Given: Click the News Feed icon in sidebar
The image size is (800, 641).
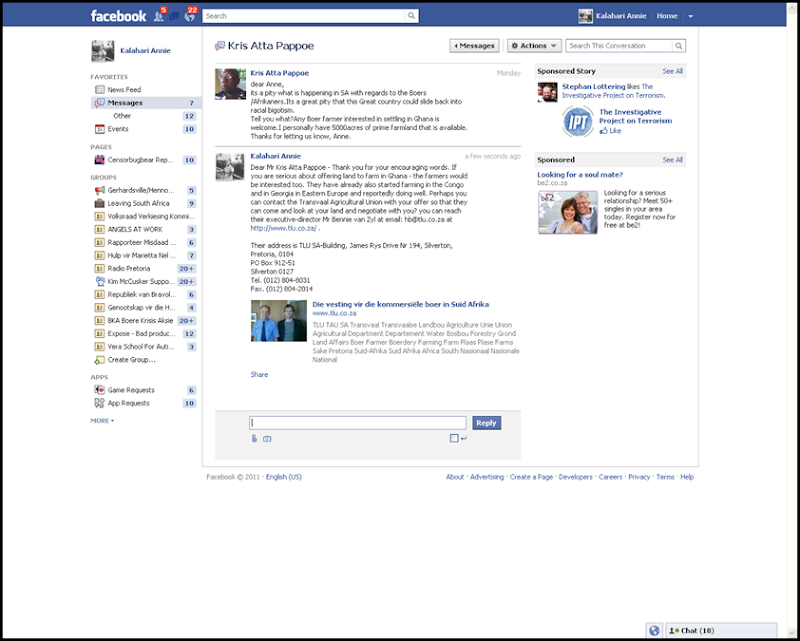Looking at the screenshot, I should pos(99,89).
